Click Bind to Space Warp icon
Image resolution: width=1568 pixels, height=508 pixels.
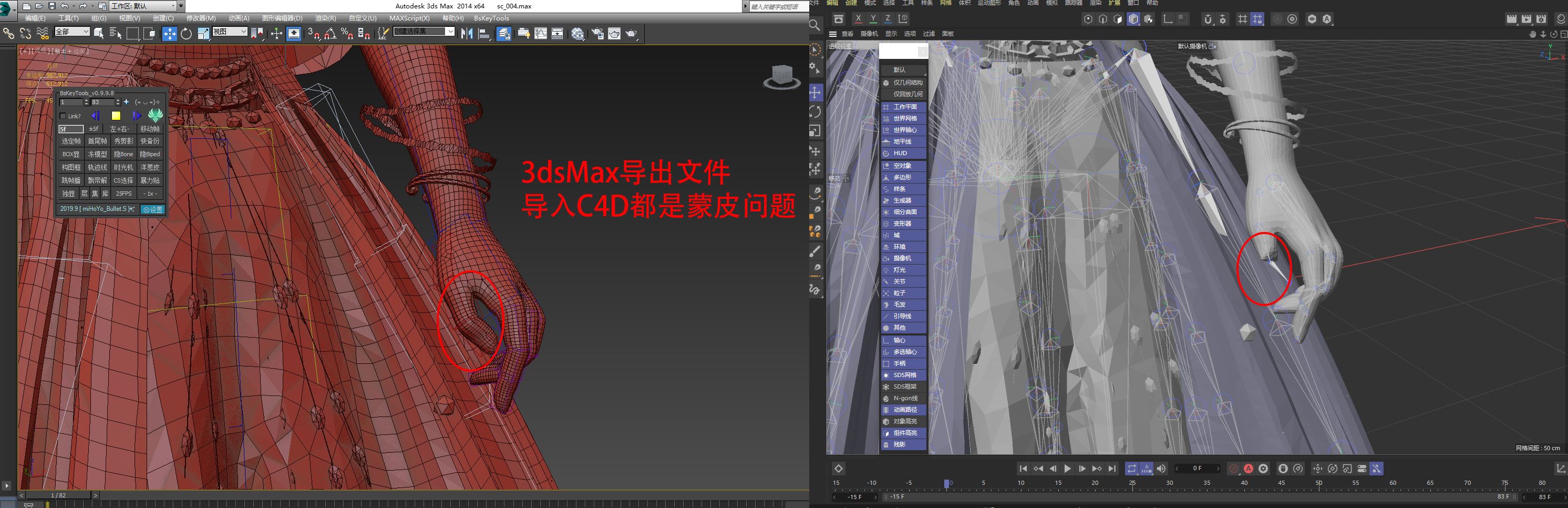tap(42, 34)
